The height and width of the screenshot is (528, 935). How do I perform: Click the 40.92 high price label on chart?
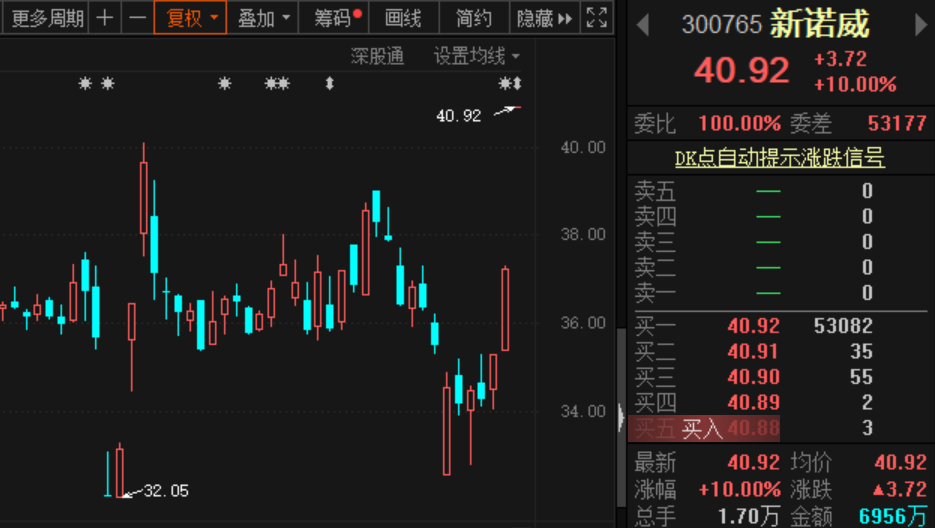(x=458, y=116)
